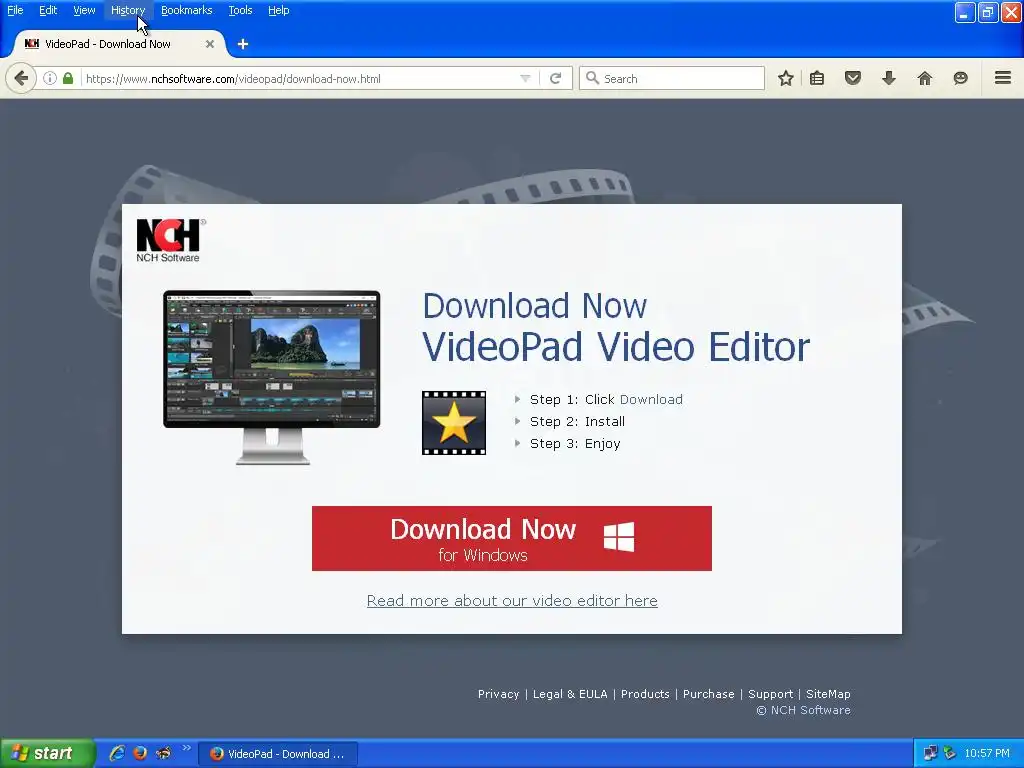Open the View menu
The width and height of the screenshot is (1024, 768).
[84, 10]
